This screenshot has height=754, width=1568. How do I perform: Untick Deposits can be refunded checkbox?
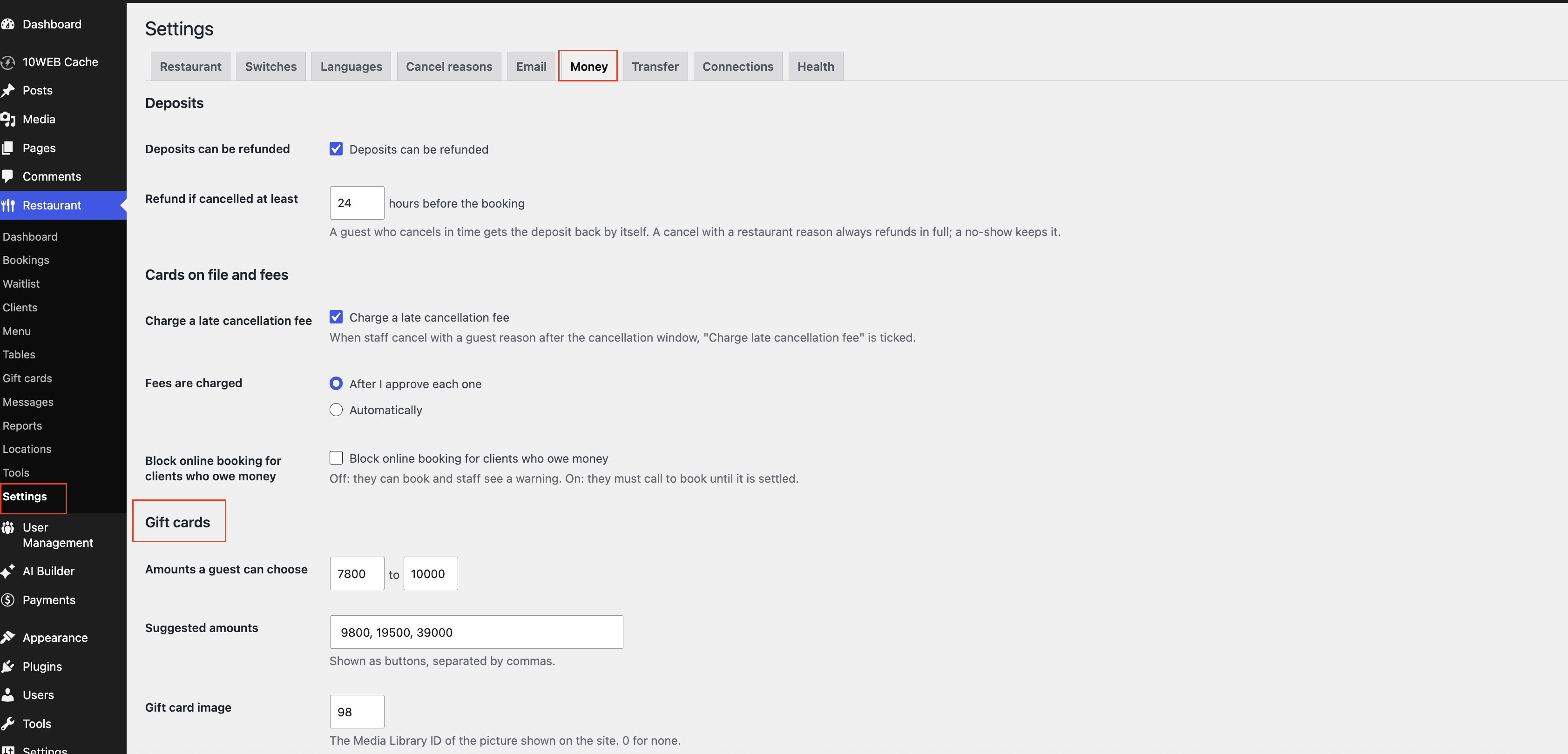[336, 149]
